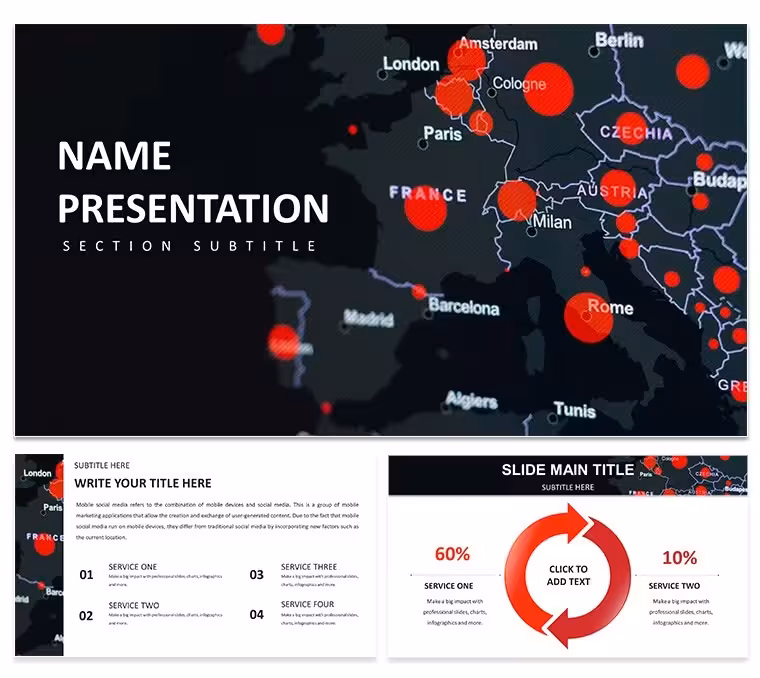The width and height of the screenshot is (760, 678).
Task: Select 'SUBTITLE HERE' under the Slide Main Title
Action: (568, 487)
